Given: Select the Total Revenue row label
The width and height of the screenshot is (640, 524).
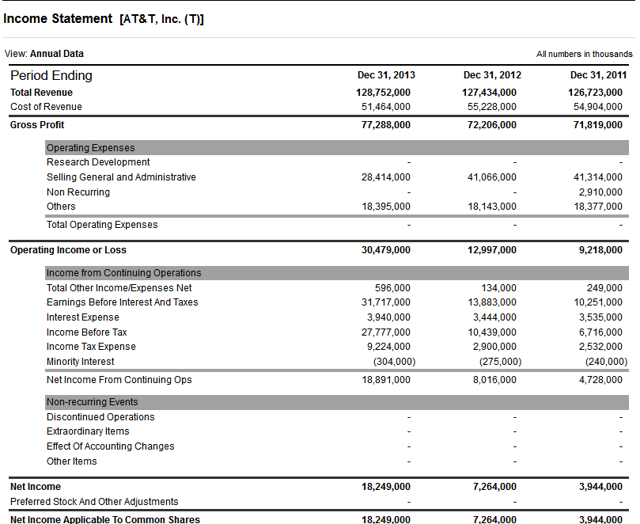Looking at the screenshot, I should pyautogui.click(x=41, y=93).
